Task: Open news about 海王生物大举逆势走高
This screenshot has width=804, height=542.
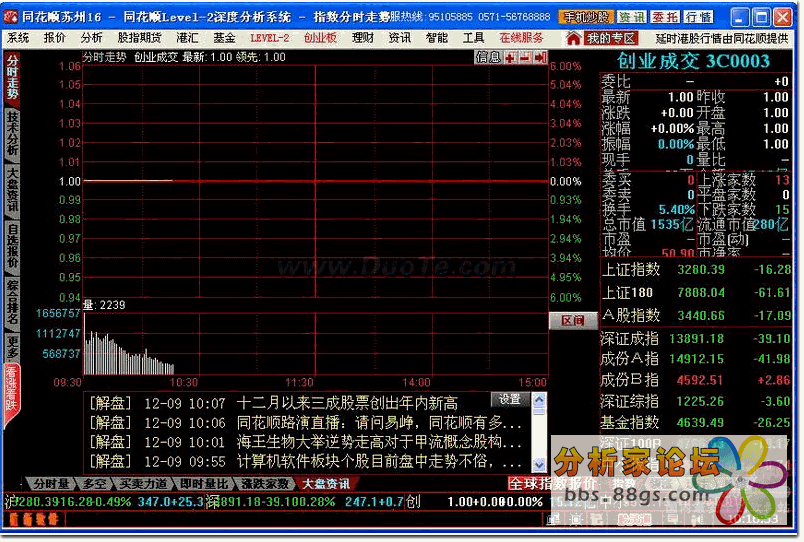Action: [379, 441]
